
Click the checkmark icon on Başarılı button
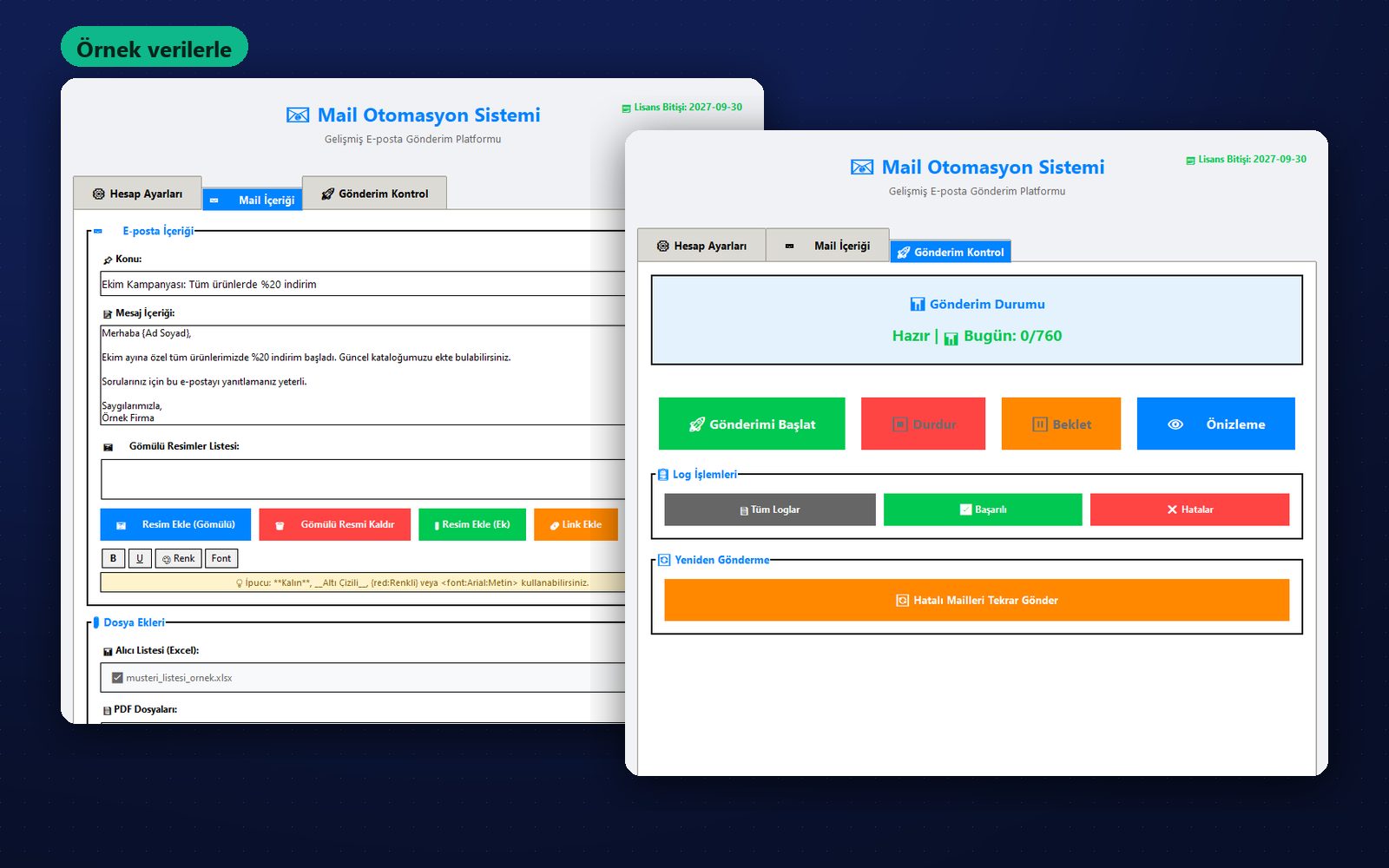point(965,510)
